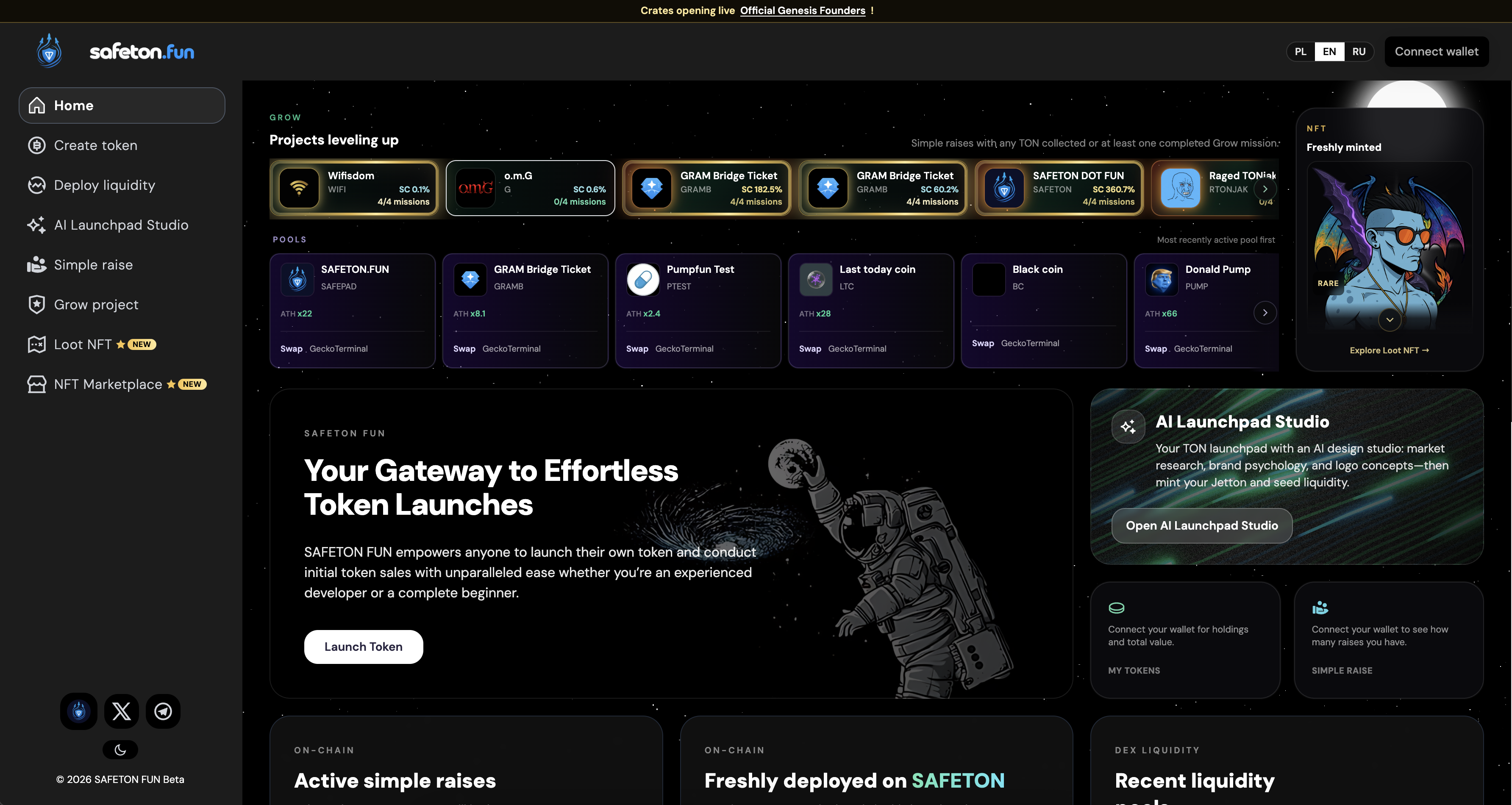Click the Simple Raise card people icon
This screenshot has height=805, width=1512.
coord(1320,608)
